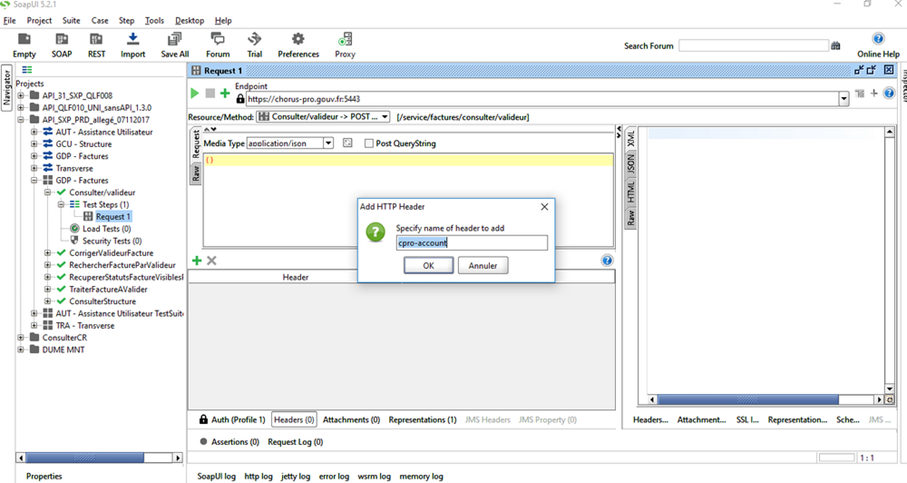
Task: Expand DUME MNT project
Action: pos(21,349)
